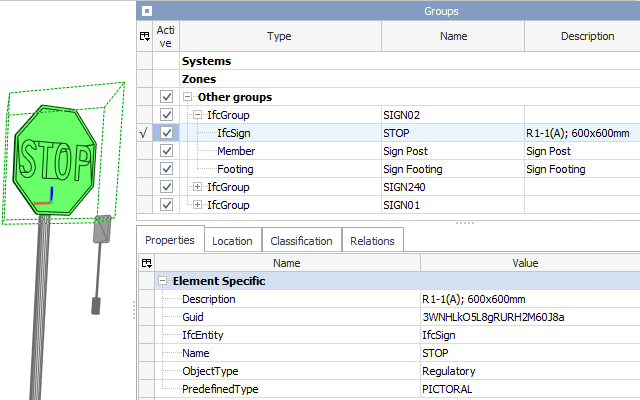640x400 pixels.
Task: Uncheck the Active checkbox for Sign Footing
Action: point(166,169)
